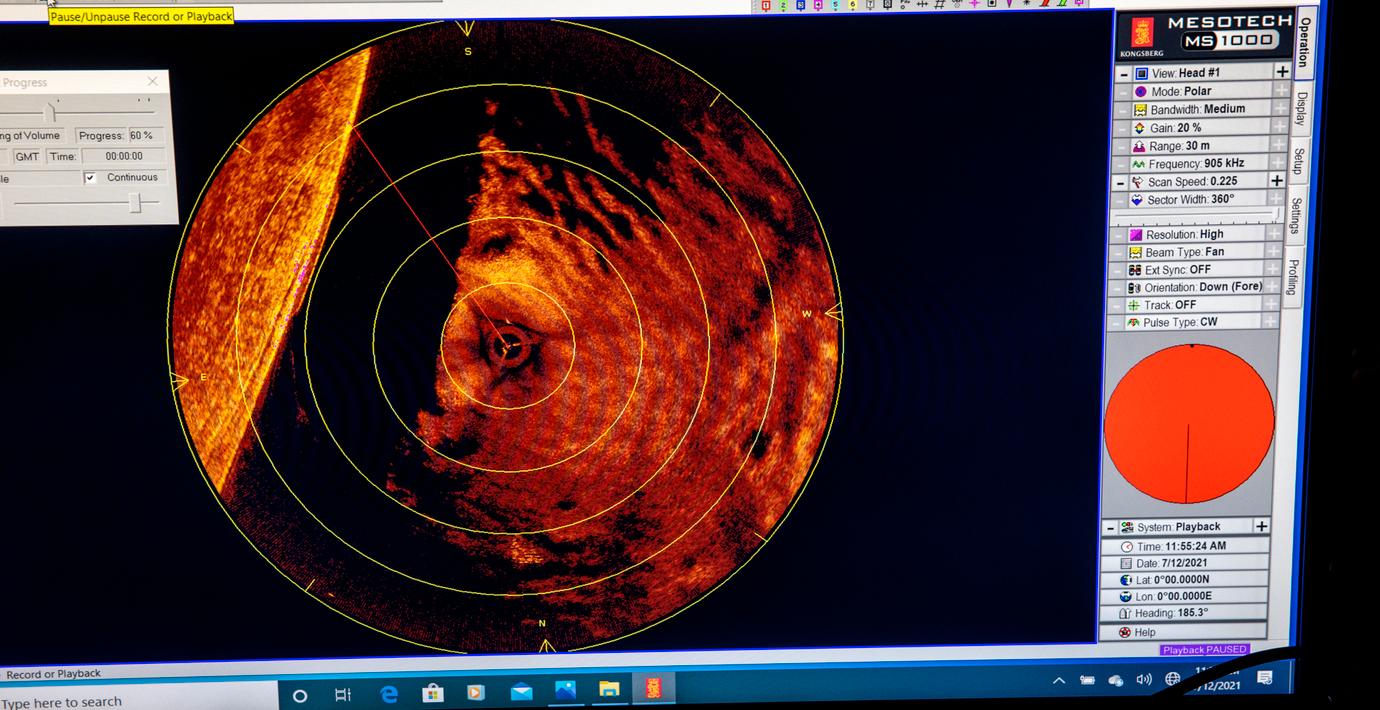Click the View Head #1 icon
Image resolution: width=1380 pixels, height=710 pixels.
(1141, 73)
